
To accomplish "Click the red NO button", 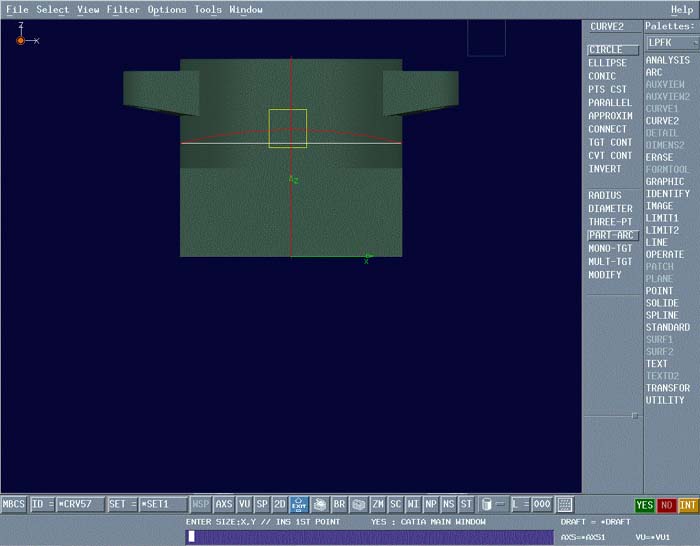I will click(666, 506).
